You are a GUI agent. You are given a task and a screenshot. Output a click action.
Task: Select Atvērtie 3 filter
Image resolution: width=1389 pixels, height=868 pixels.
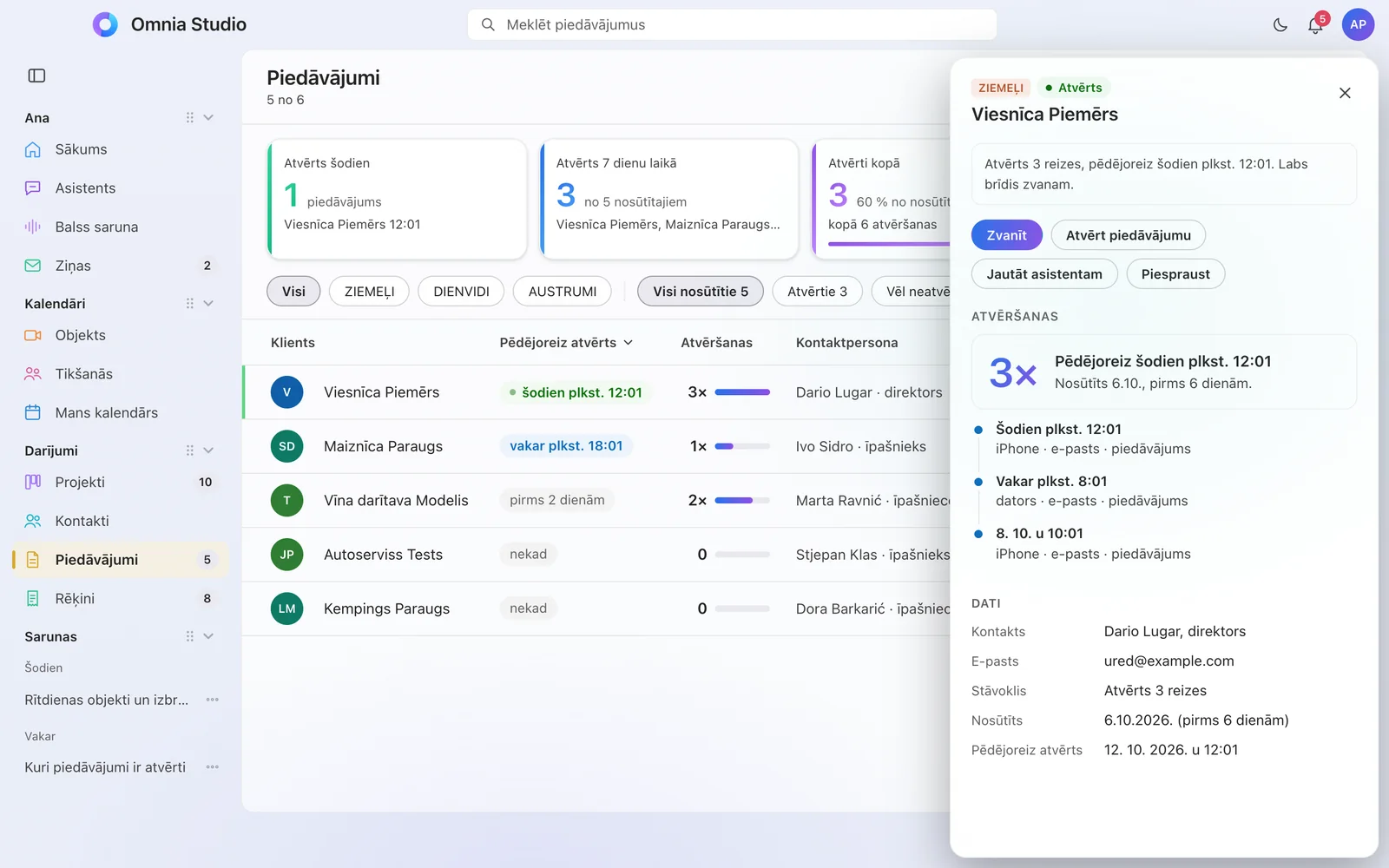[x=817, y=292]
